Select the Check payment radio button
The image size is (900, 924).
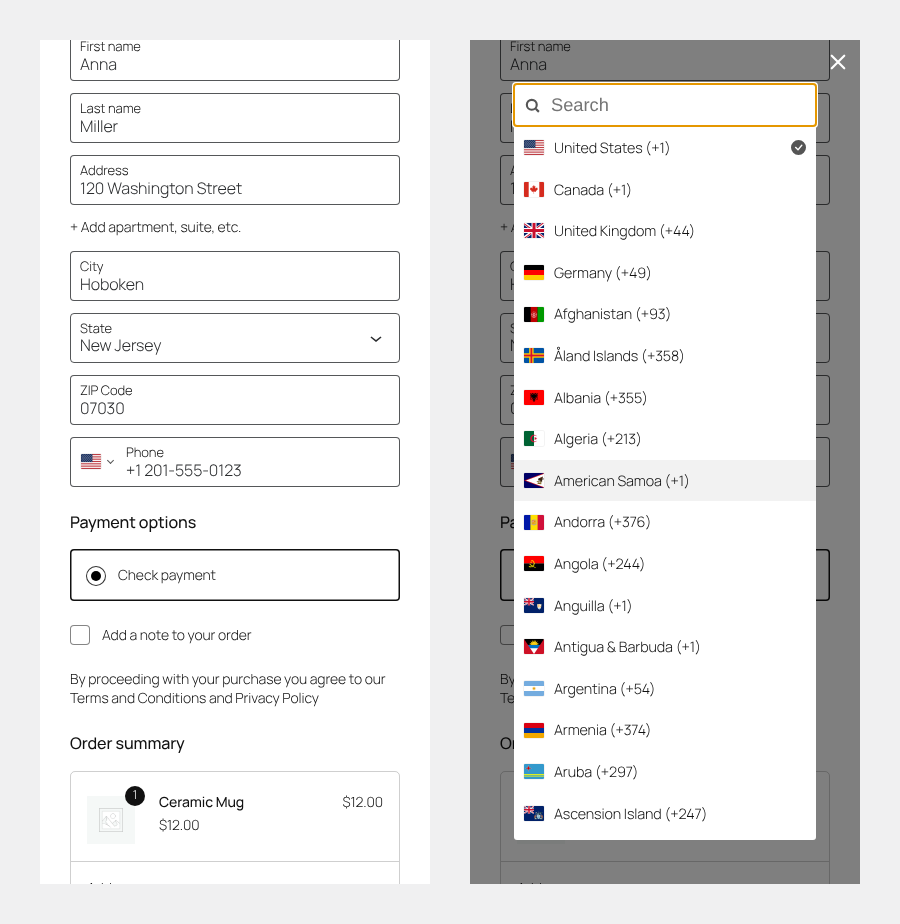point(95,576)
